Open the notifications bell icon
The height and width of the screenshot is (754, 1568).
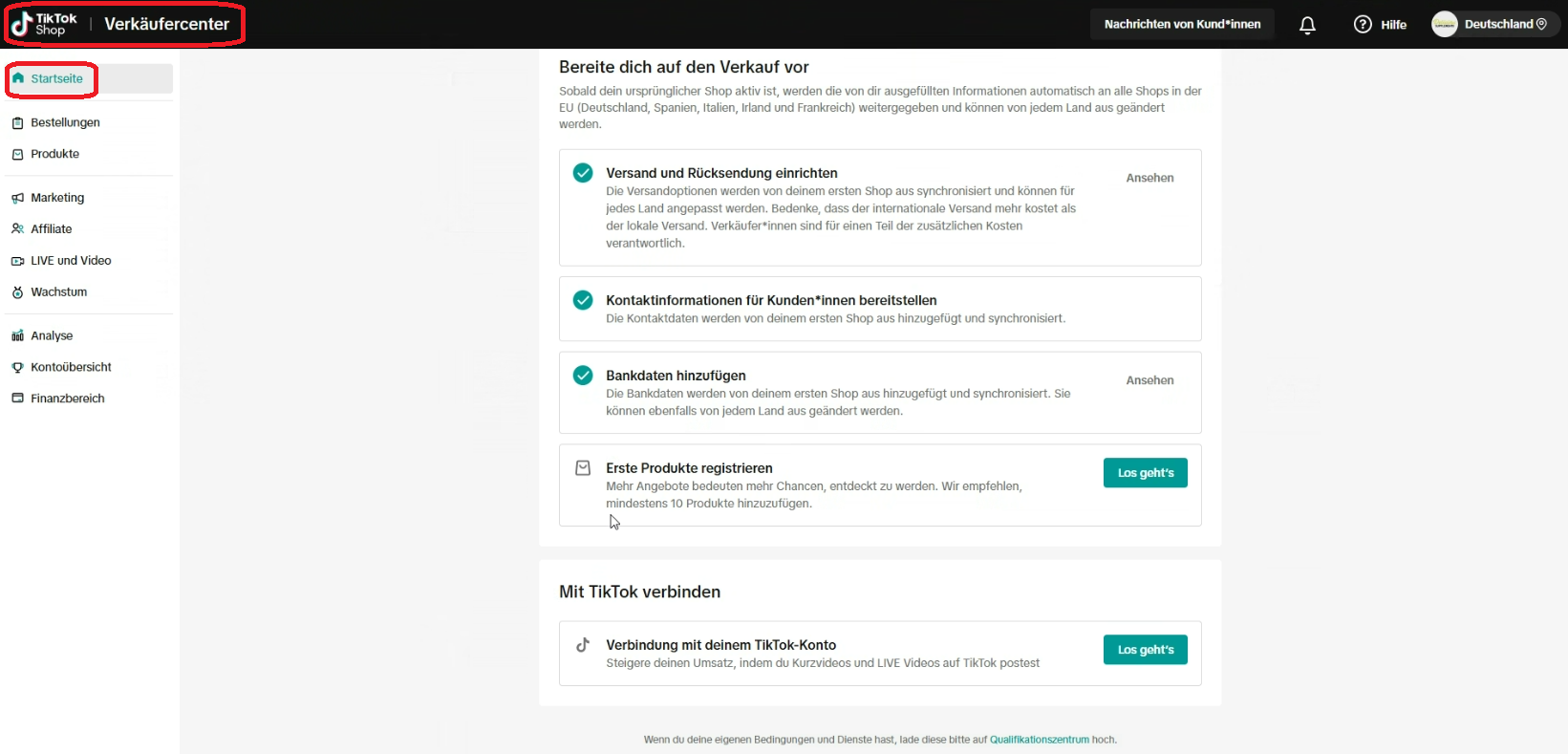pos(1307,25)
